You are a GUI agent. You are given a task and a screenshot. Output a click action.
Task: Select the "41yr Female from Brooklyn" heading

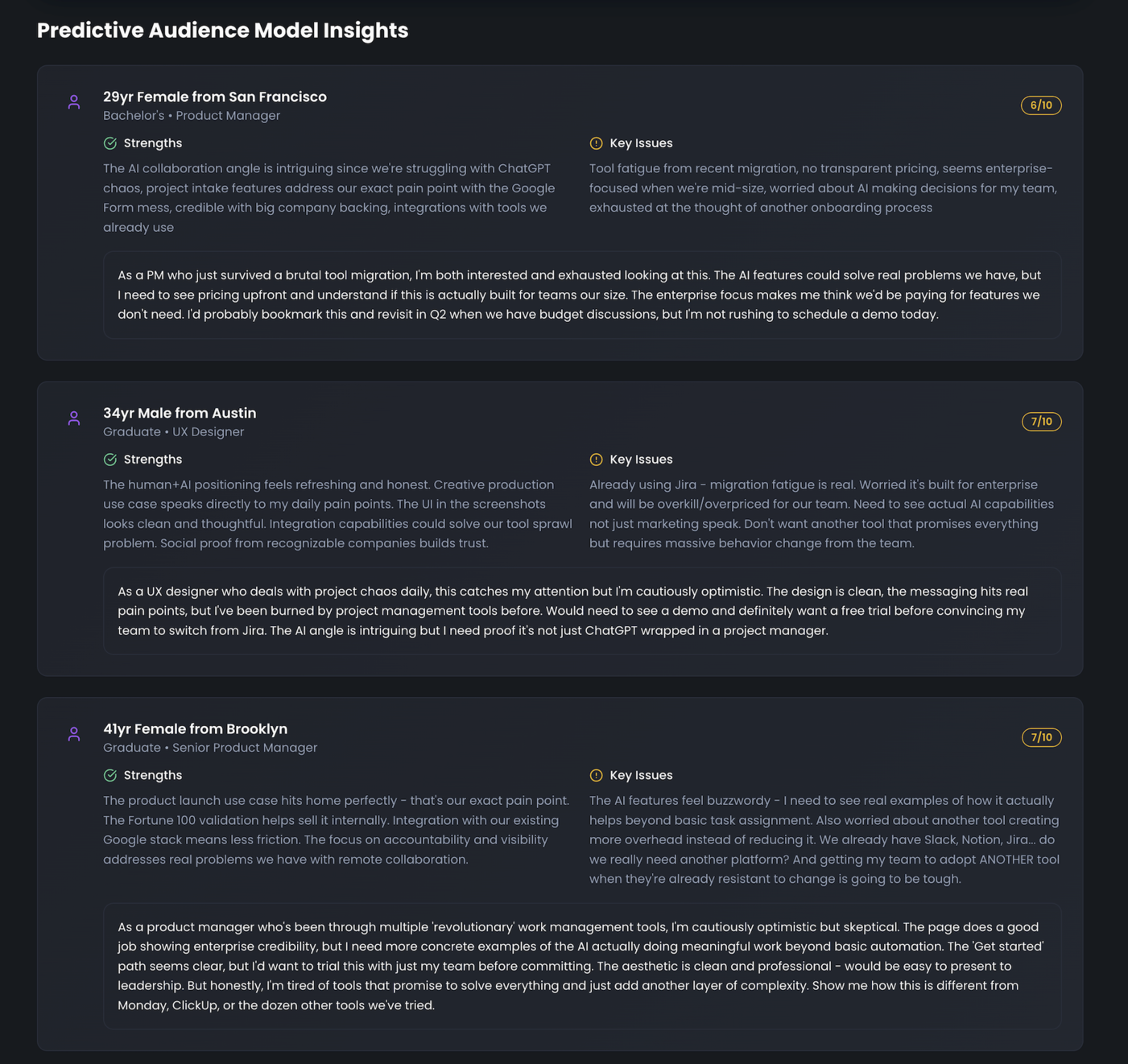pyautogui.click(x=195, y=728)
